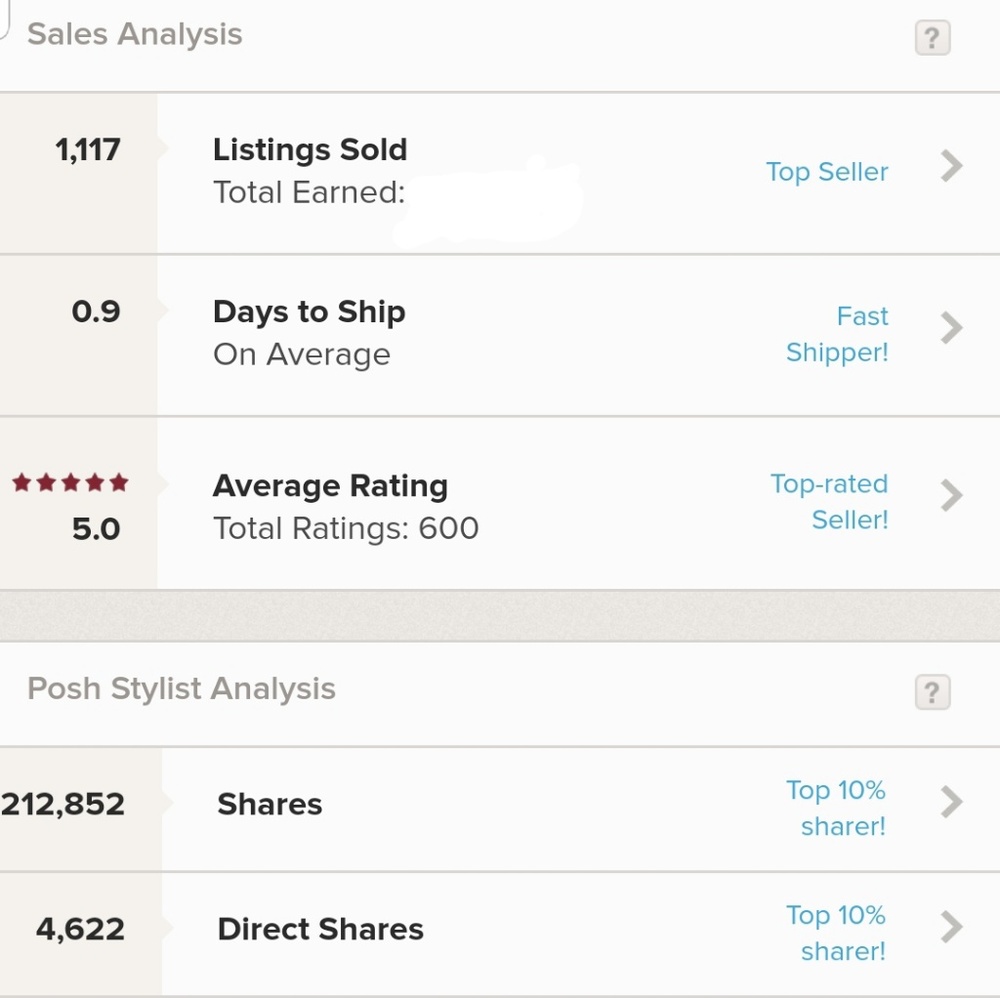Expand Days to Ship chevron
This screenshot has height=998, width=1000.
pyautogui.click(x=951, y=327)
